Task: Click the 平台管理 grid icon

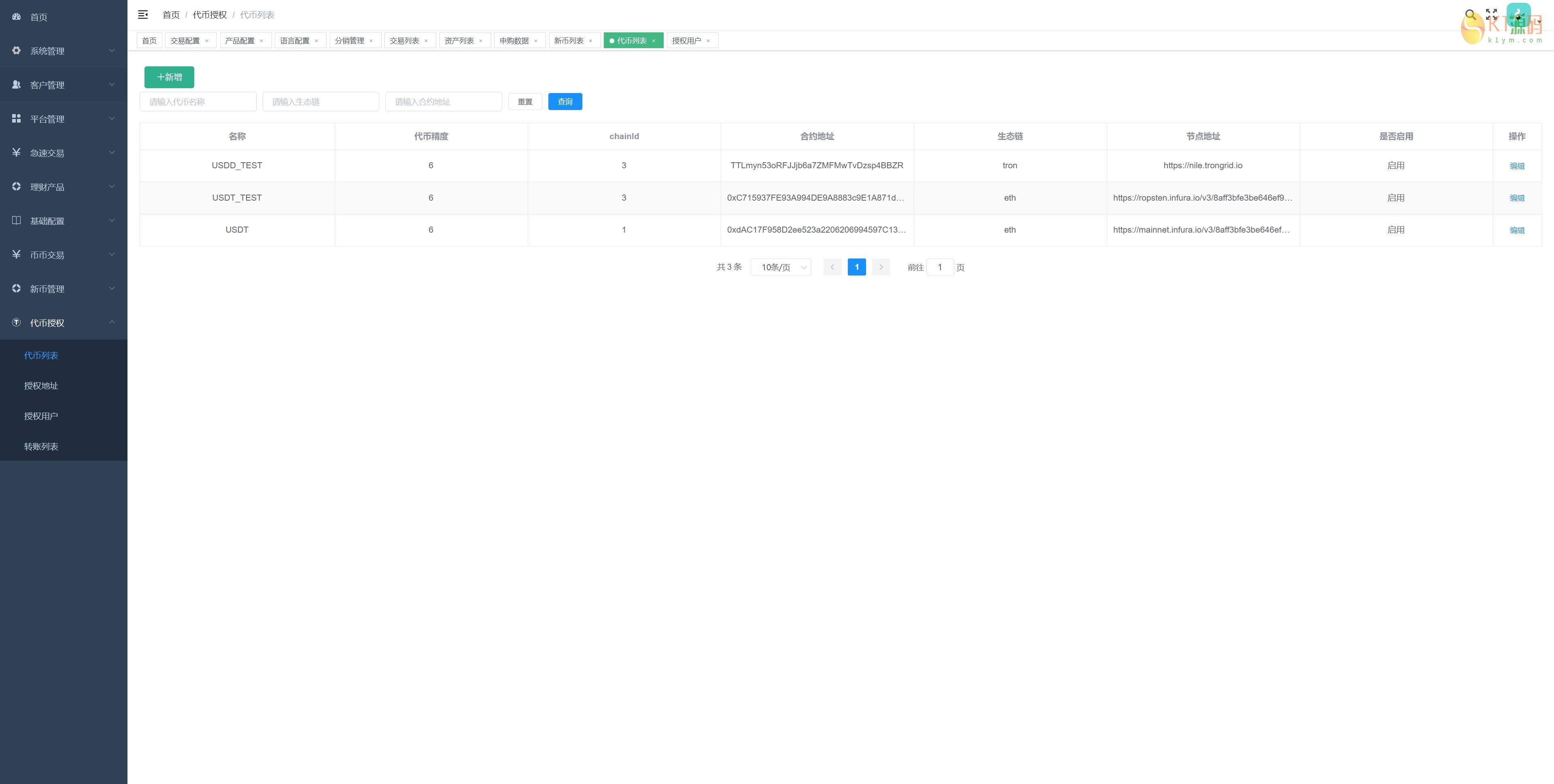Action: 16,119
